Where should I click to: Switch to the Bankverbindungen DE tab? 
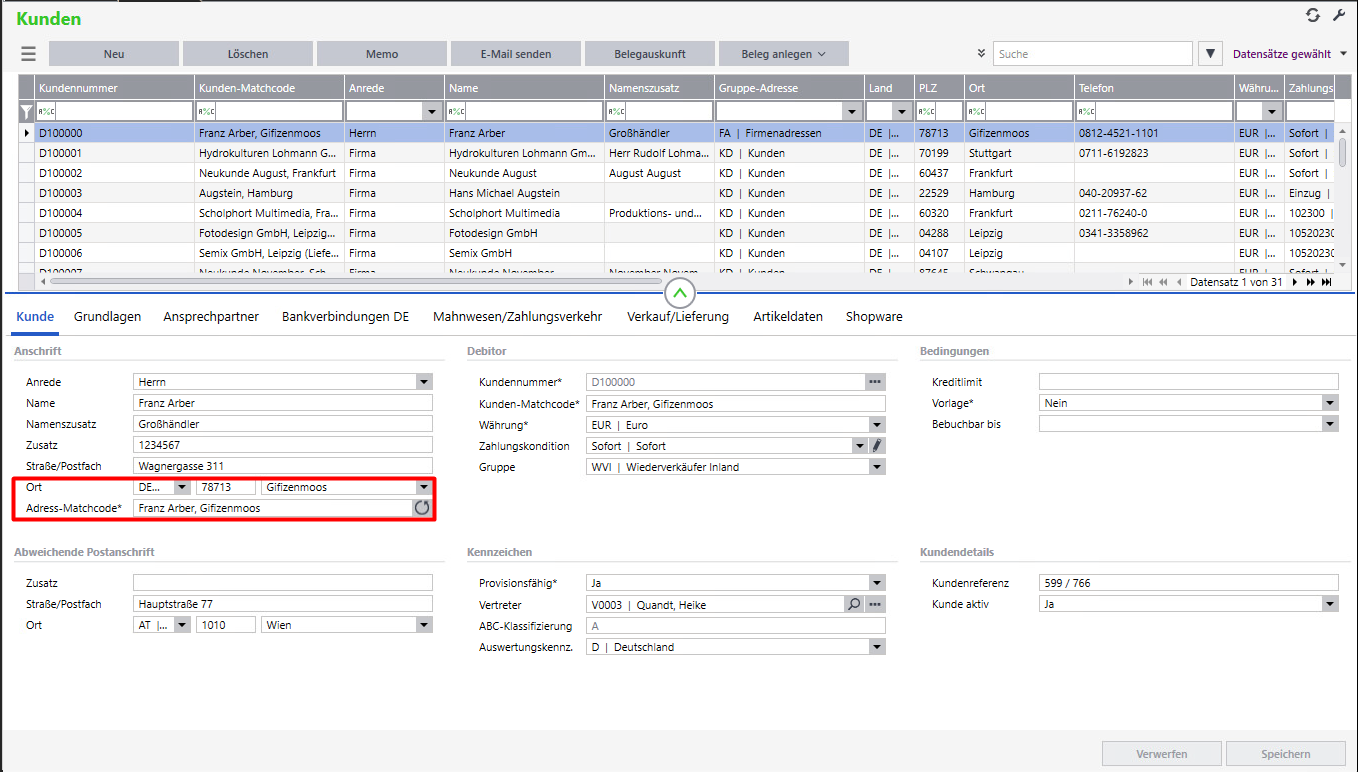[345, 317]
